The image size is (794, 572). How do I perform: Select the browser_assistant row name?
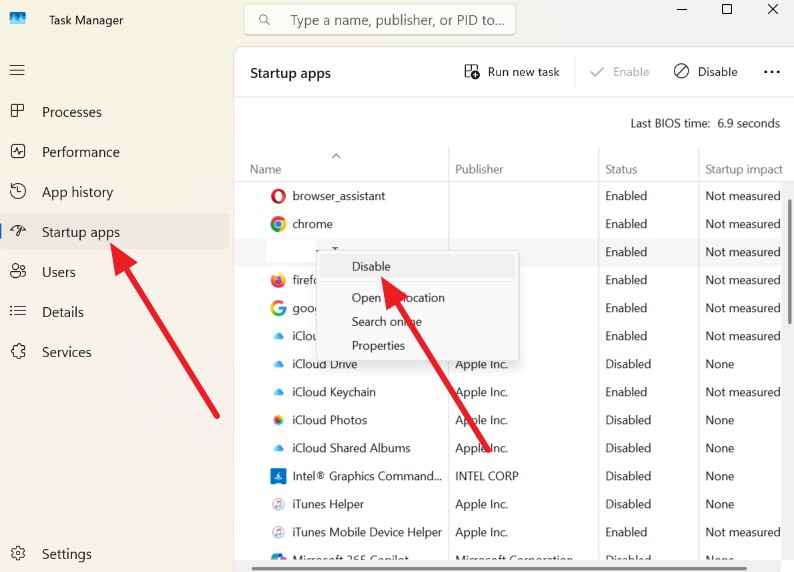(x=338, y=196)
